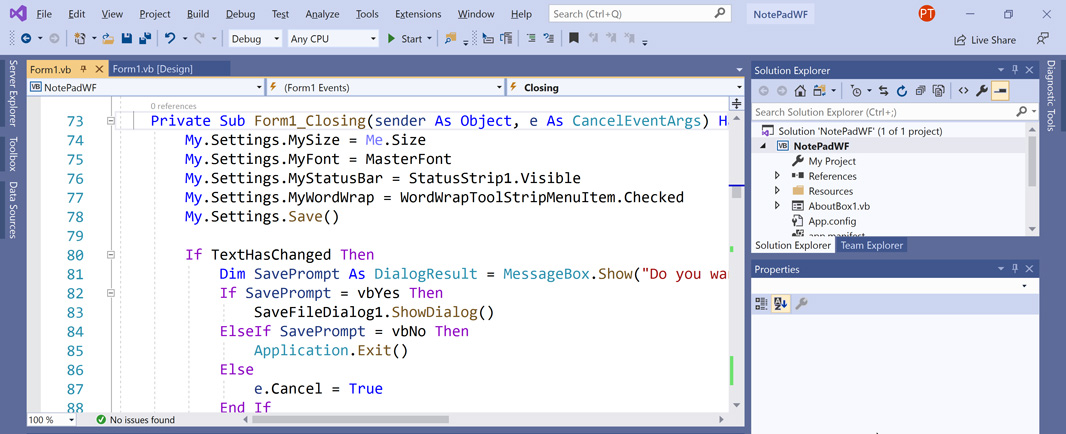Toggle Categorized view in the Properties panel

[x=762, y=304]
